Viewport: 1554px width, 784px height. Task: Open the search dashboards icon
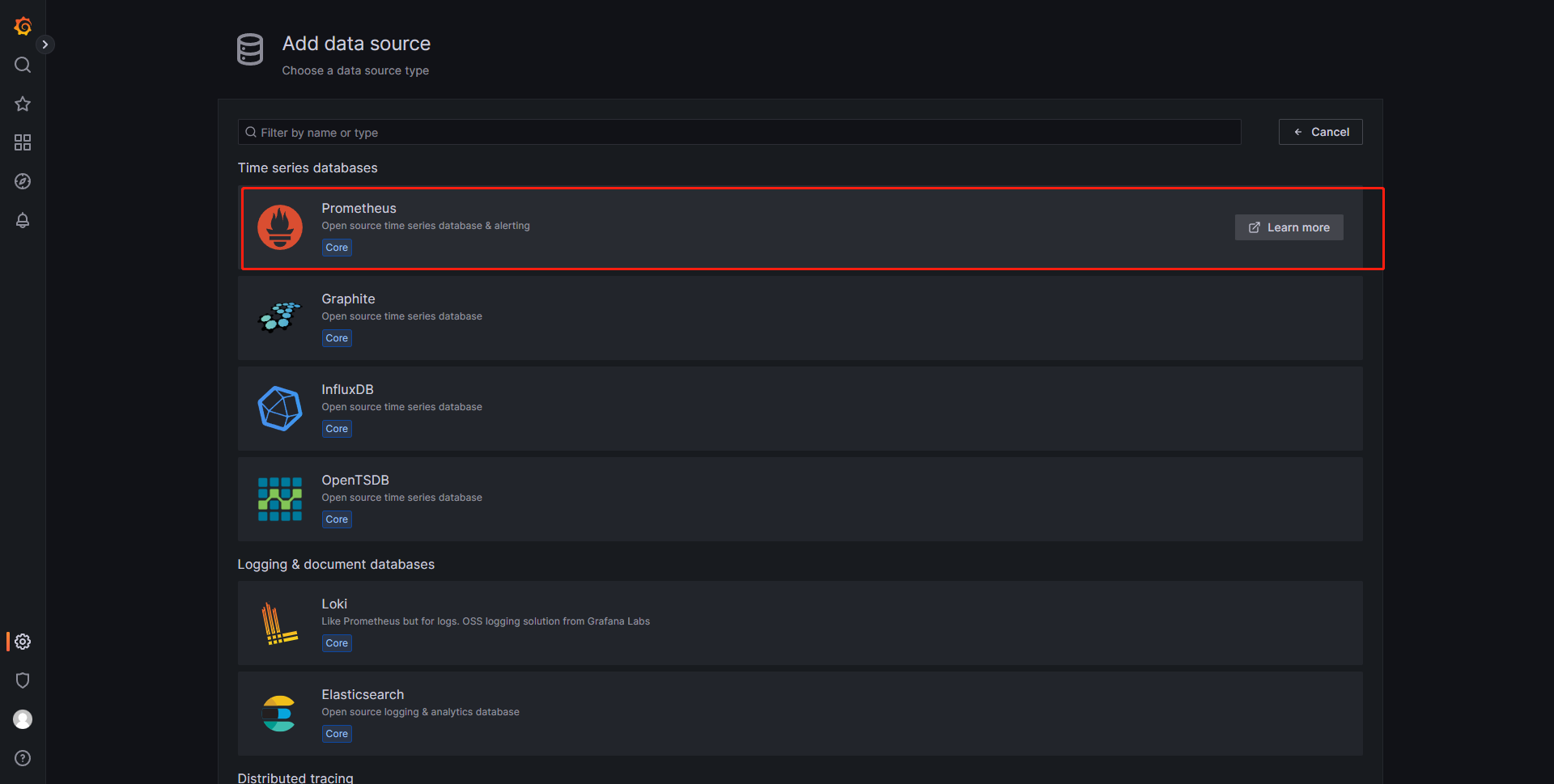click(23, 65)
